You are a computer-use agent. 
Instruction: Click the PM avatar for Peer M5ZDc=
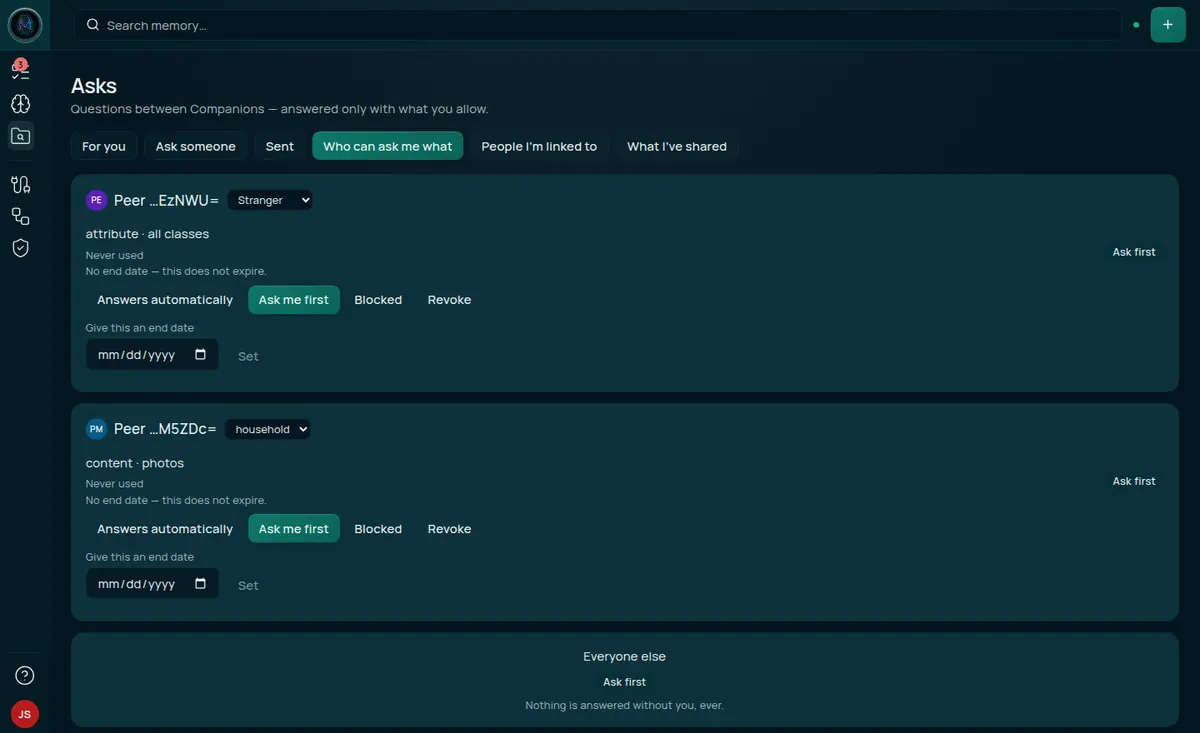pos(96,429)
